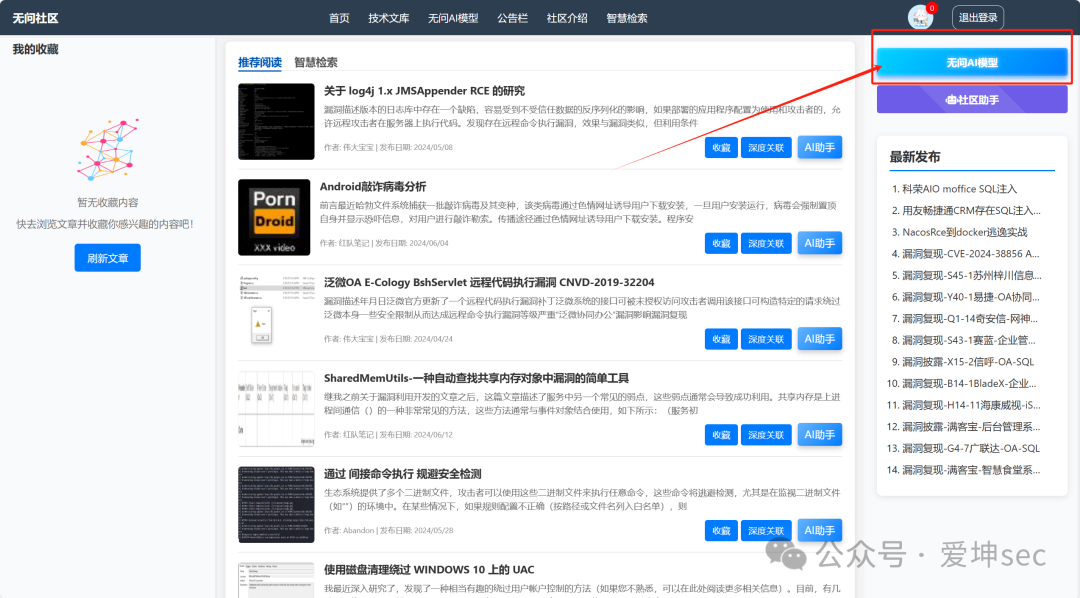1080x598 pixels.
Task: Open 漏洞复现-满客宝-智慧食堂系 list item
Action: [x=971, y=470]
